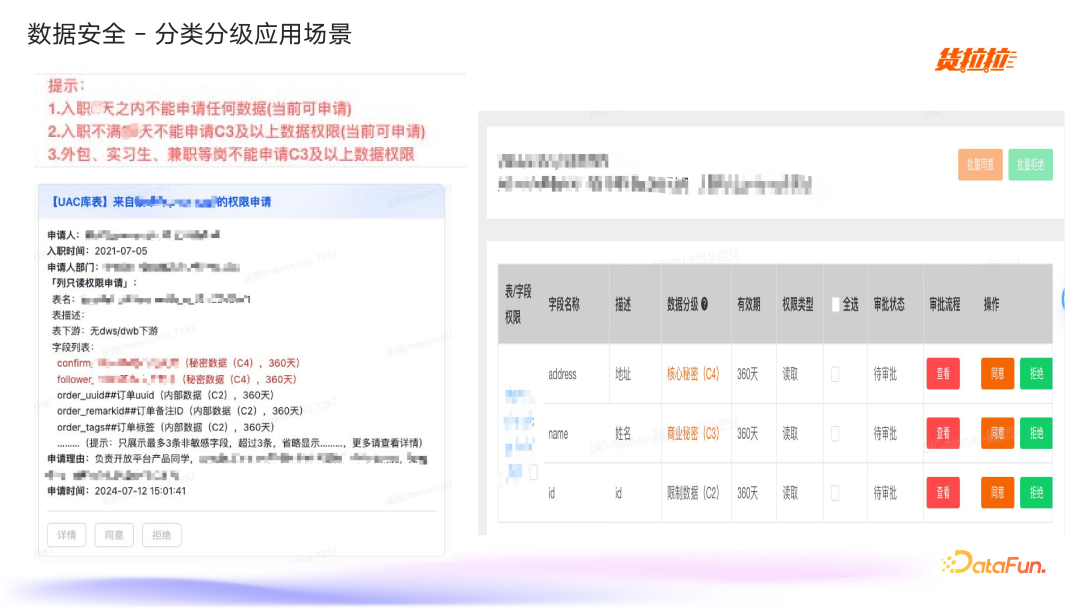Click the 姓名 description cell
The width and height of the screenshot is (1080, 608).
click(623, 433)
